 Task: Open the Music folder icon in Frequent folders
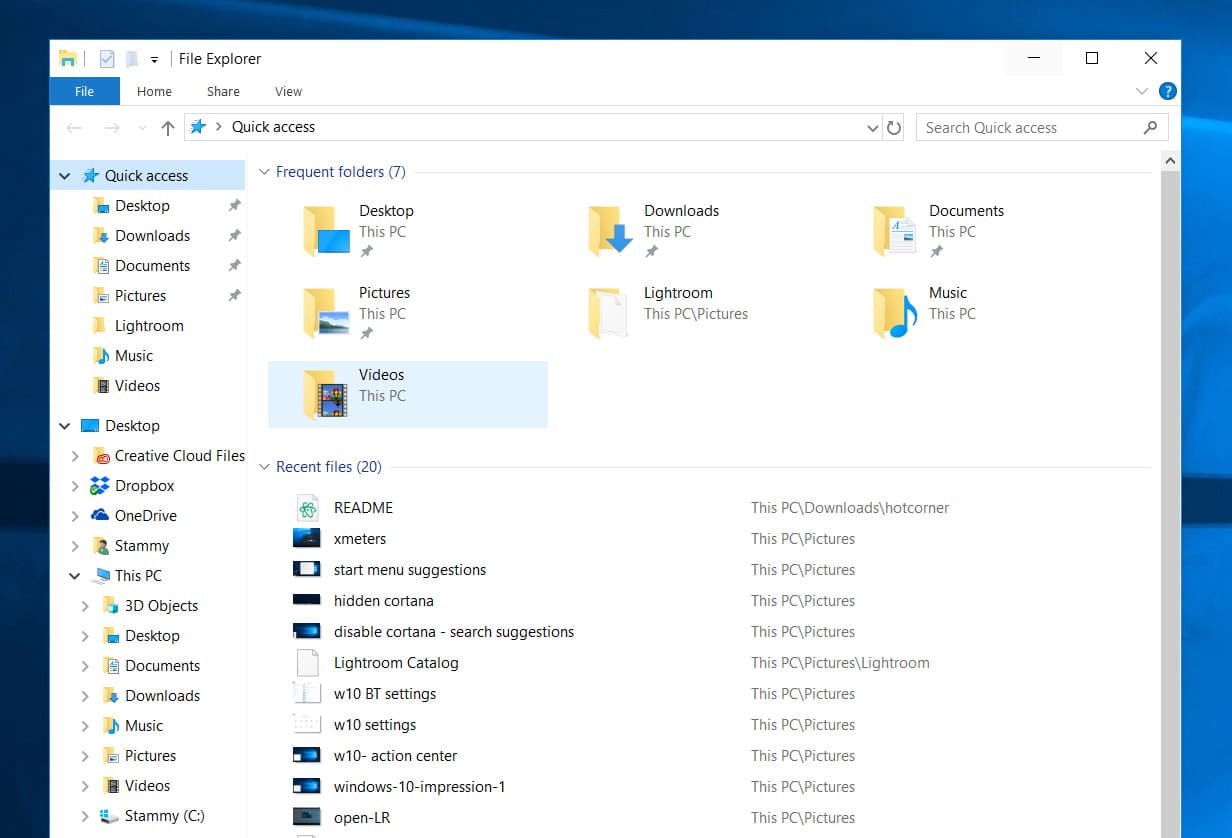pyautogui.click(x=896, y=313)
